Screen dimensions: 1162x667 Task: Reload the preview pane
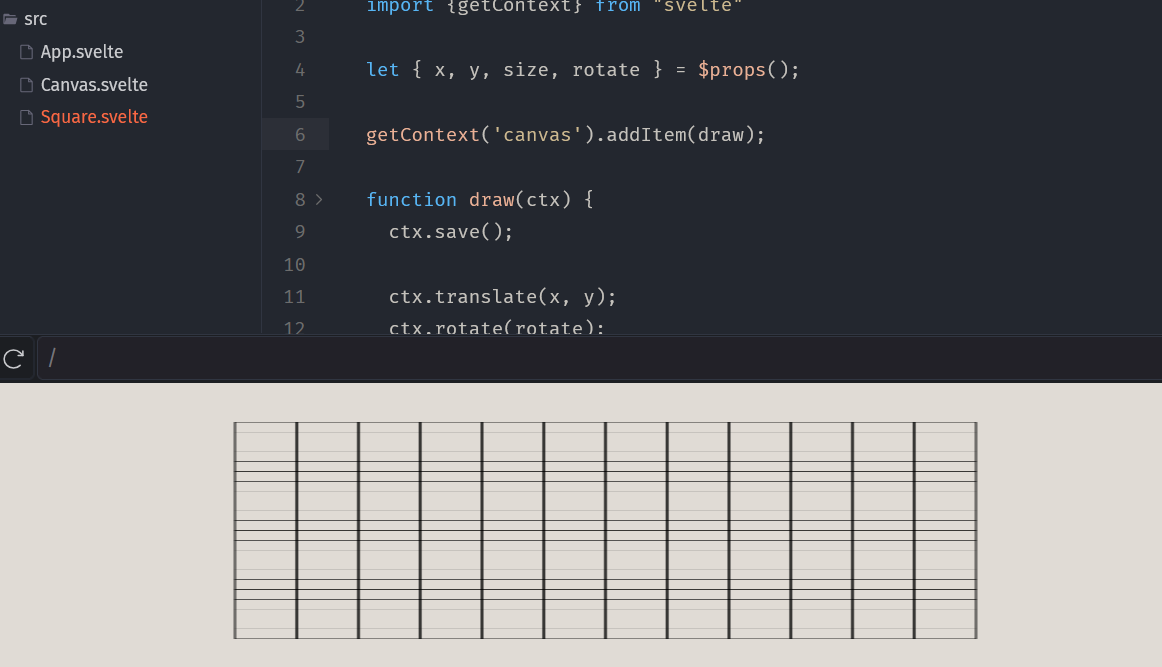pyautogui.click(x=14, y=358)
